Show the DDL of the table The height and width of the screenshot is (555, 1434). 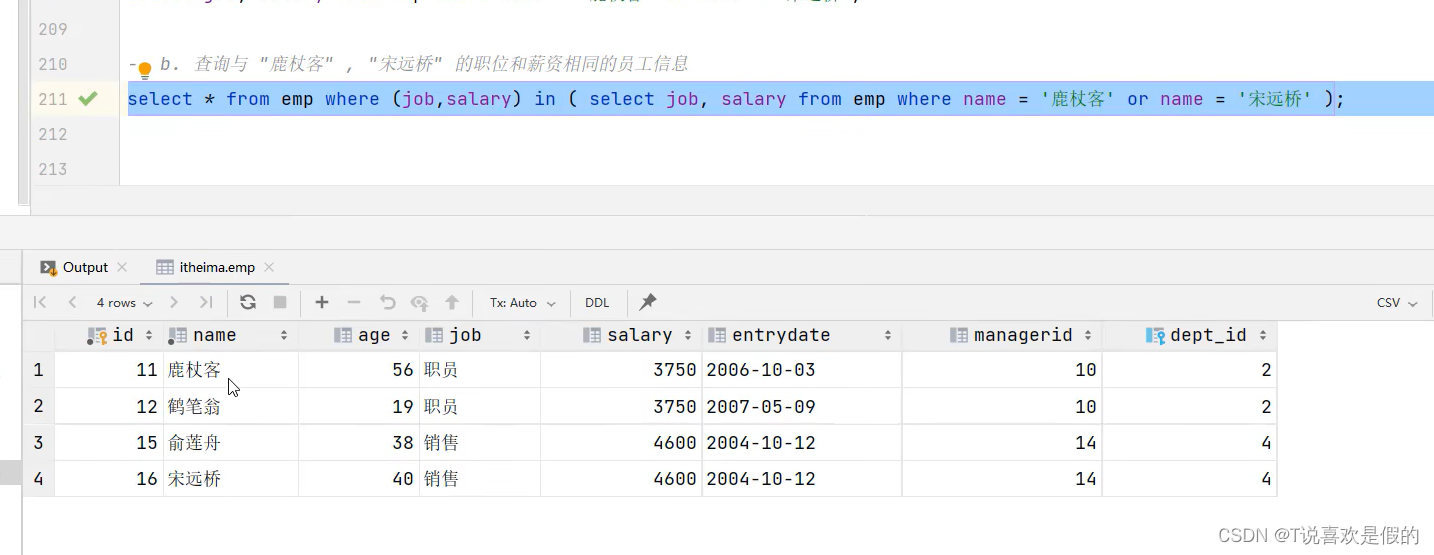597,302
